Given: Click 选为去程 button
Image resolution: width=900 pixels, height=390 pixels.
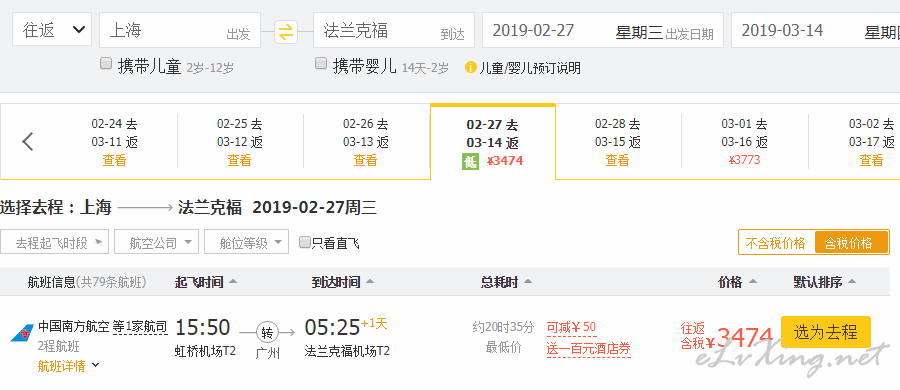Looking at the screenshot, I should (826, 332).
